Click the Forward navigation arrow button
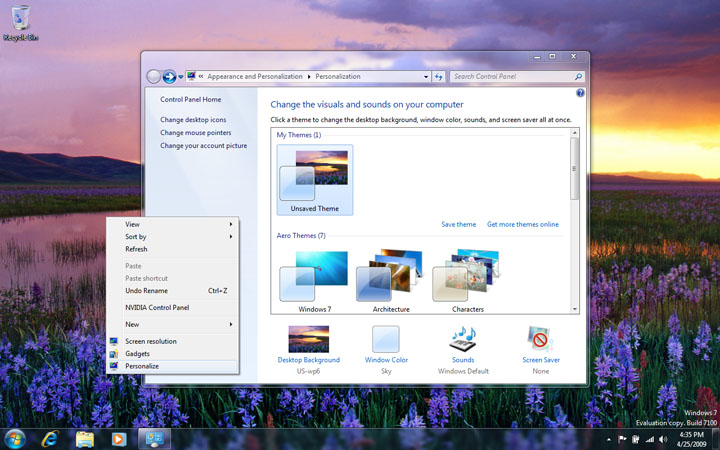This screenshot has height=450, width=720. (x=169, y=77)
